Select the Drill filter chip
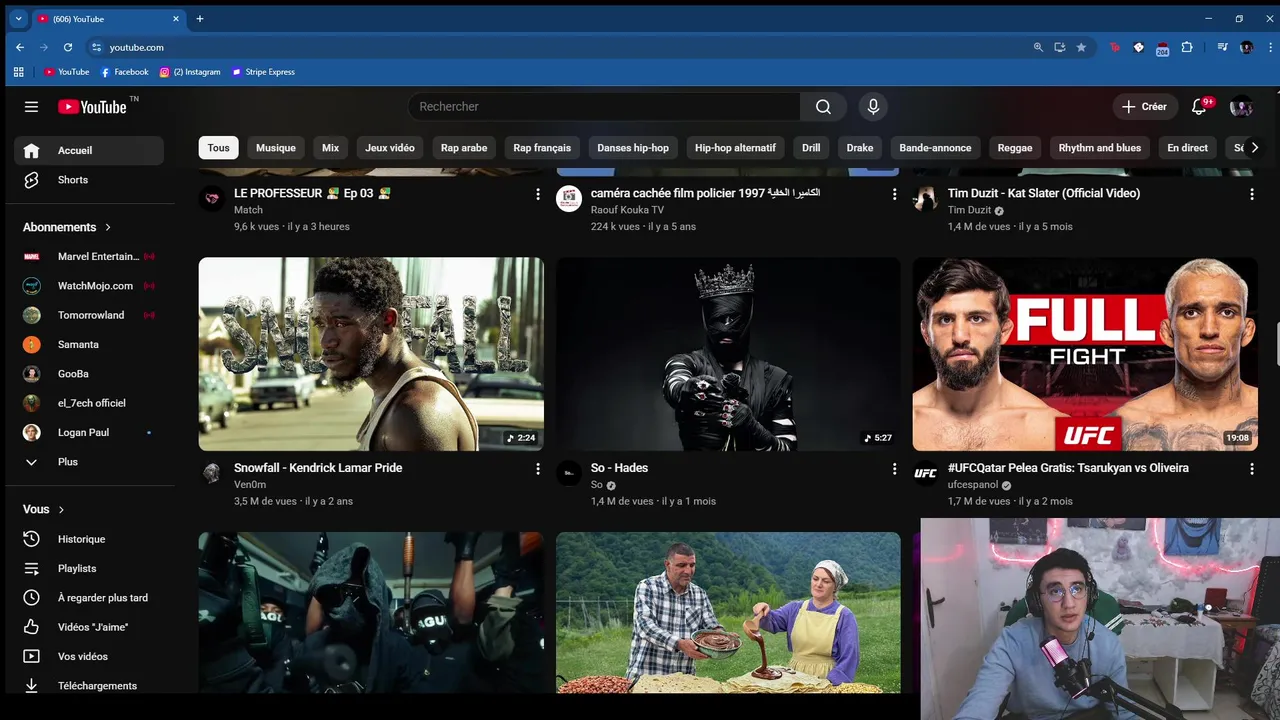The width and height of the screenshot is (1280, 720). coord(811,148)
